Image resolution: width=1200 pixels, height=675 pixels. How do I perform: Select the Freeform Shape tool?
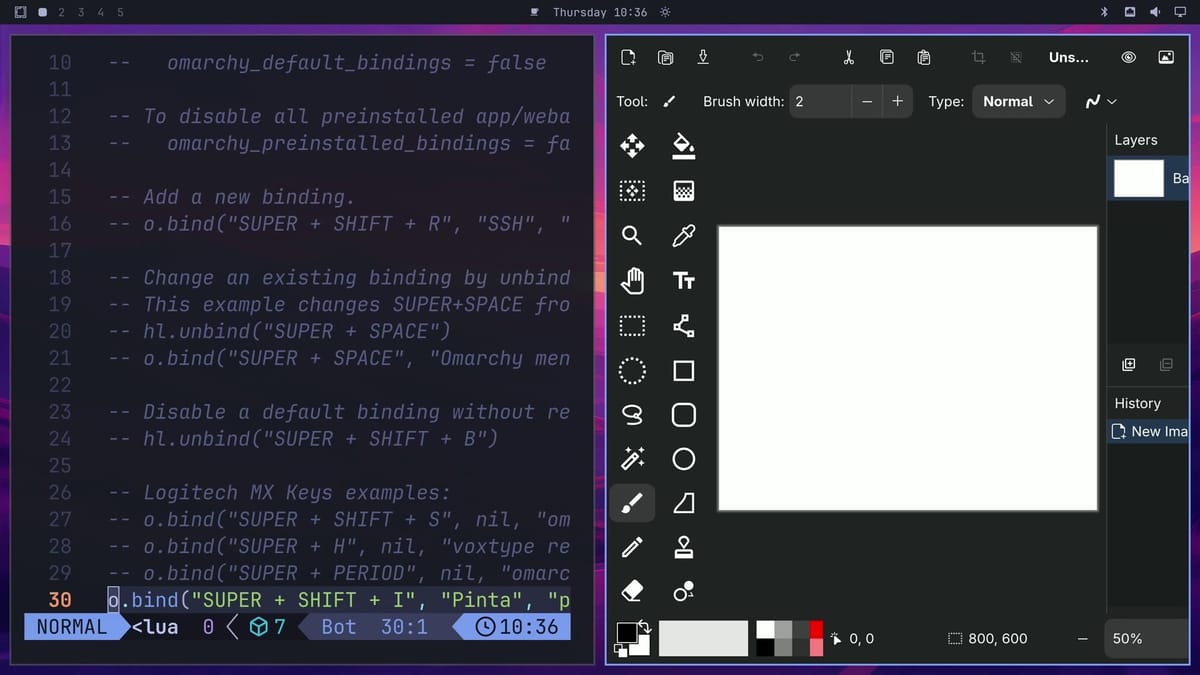point(684,503)
